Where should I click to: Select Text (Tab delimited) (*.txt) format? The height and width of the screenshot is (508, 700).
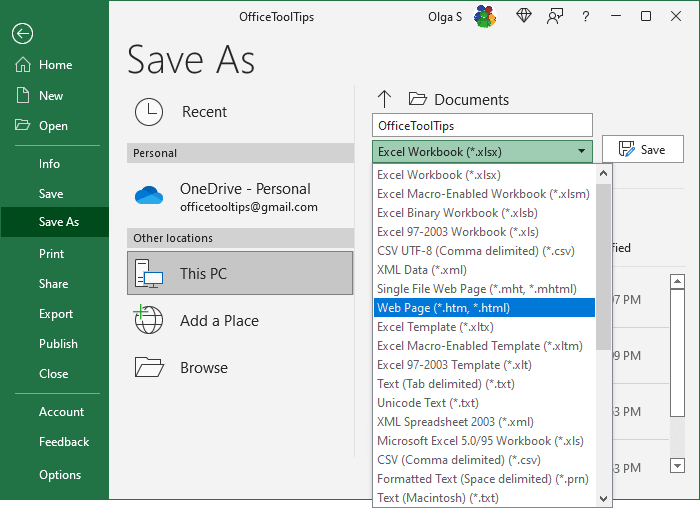[x=484, y=384]
